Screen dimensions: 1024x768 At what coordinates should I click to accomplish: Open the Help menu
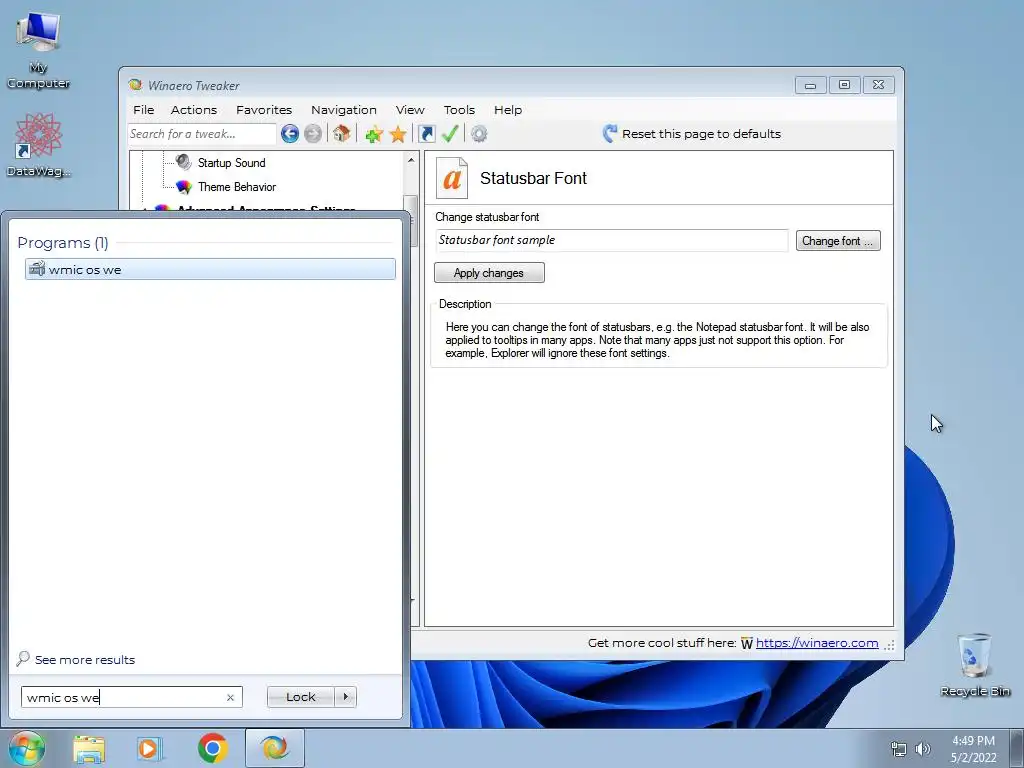click(x=508, y=110)
